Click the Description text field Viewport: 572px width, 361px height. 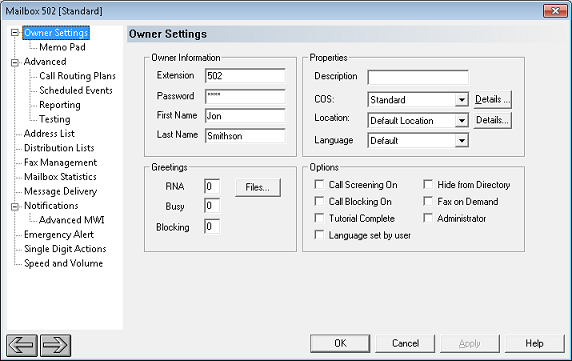pyautogui.click(x=418, y=77)
